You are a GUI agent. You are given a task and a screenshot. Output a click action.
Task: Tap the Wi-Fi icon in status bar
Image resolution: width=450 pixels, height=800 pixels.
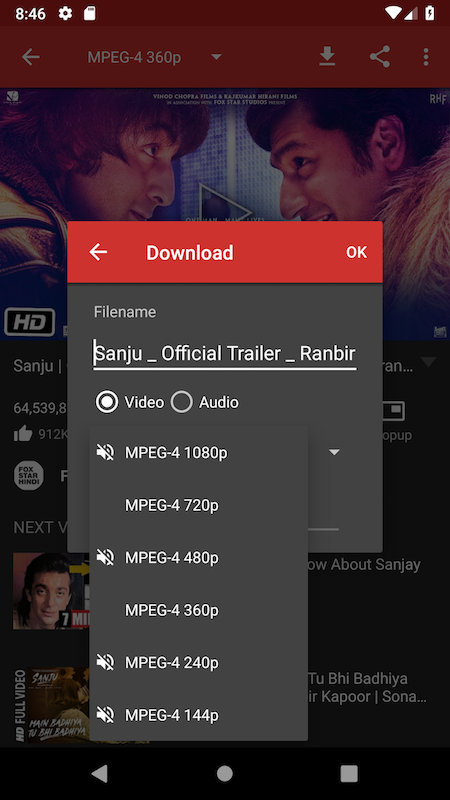tap(393, 13)
